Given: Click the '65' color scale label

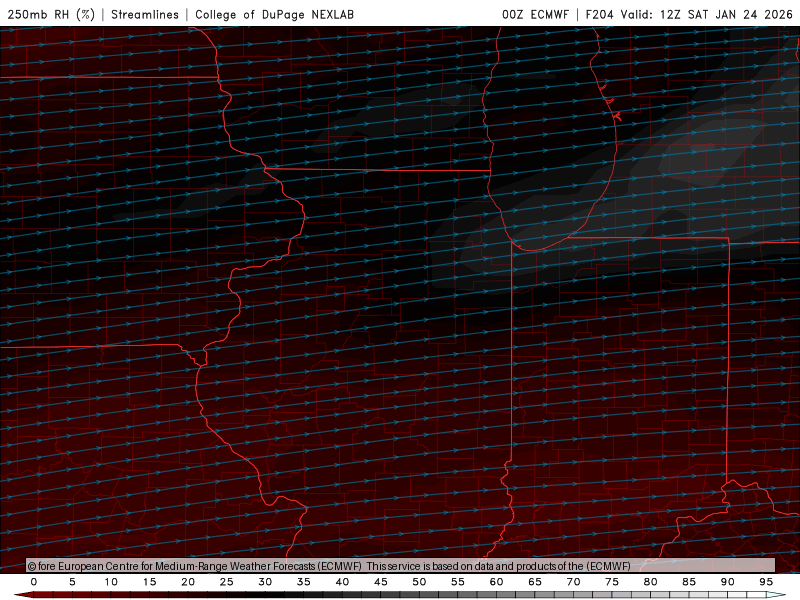Looking at the screenshot, I should tap(535, 582).
